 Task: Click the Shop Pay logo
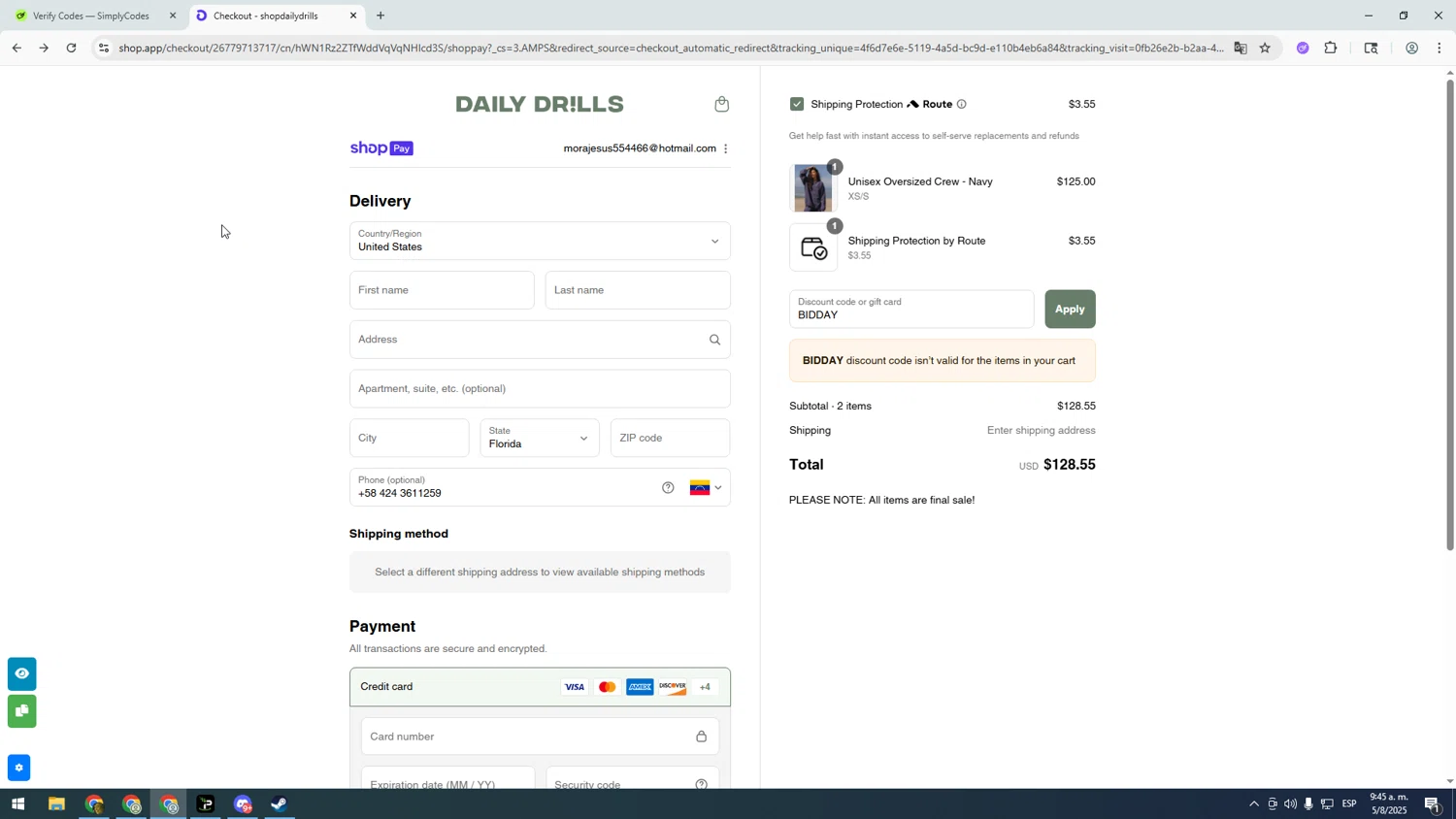click(381, 148)
